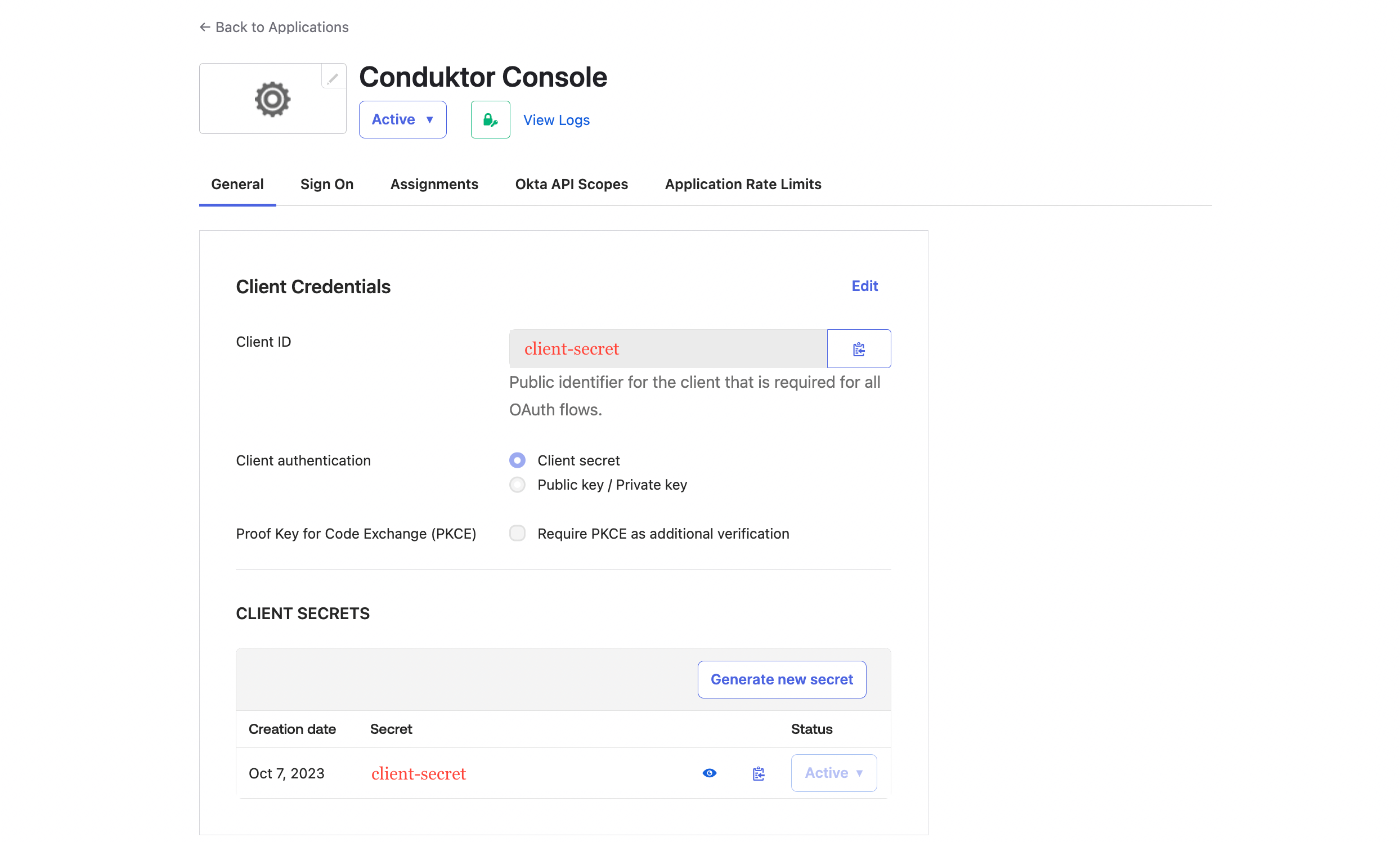Click the Client ID field
The width and height of the screenshot is (1400, 842).
point(668,348)
